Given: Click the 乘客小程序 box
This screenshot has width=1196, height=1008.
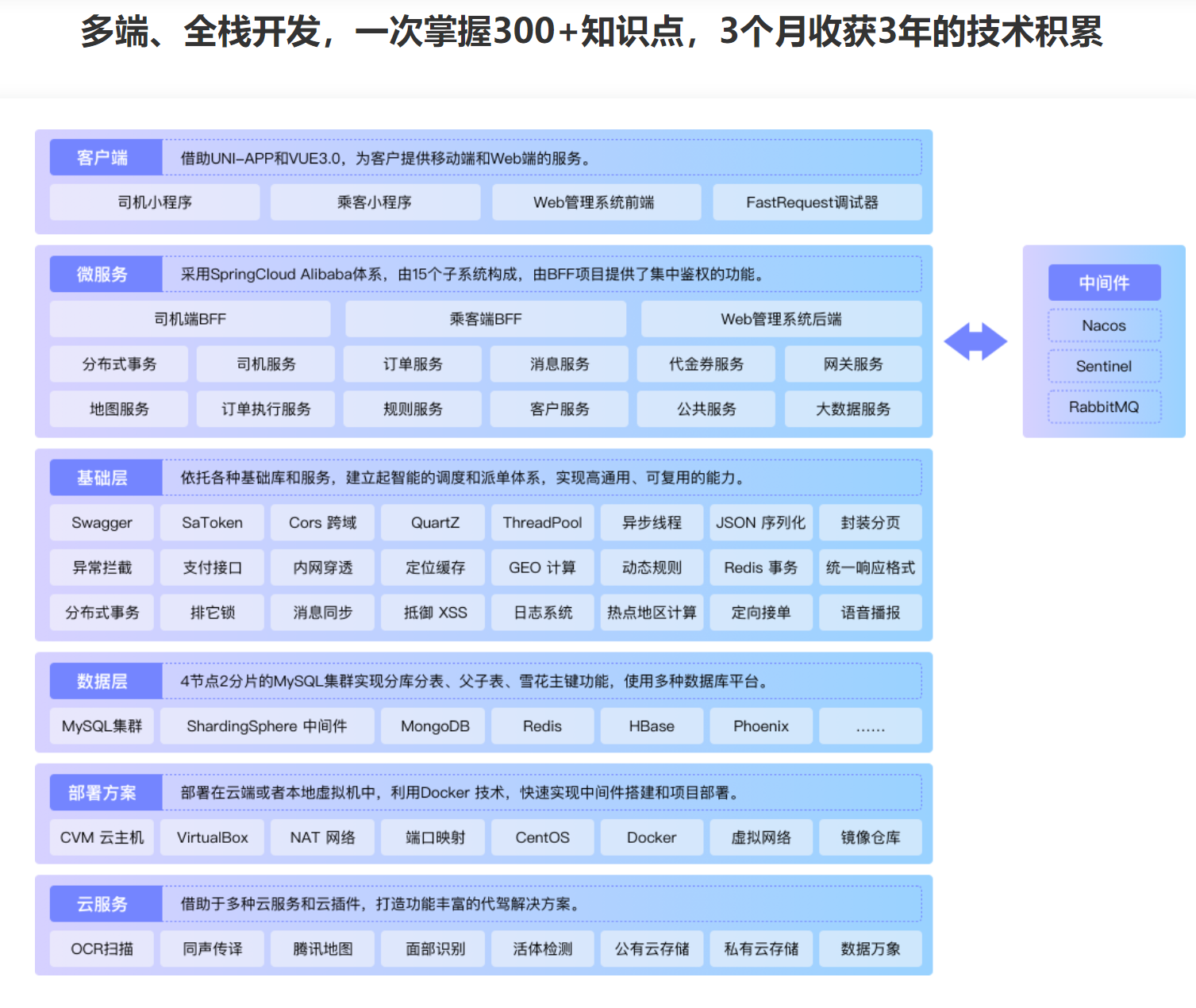Looking at the screenshot, I should (375, 202).
